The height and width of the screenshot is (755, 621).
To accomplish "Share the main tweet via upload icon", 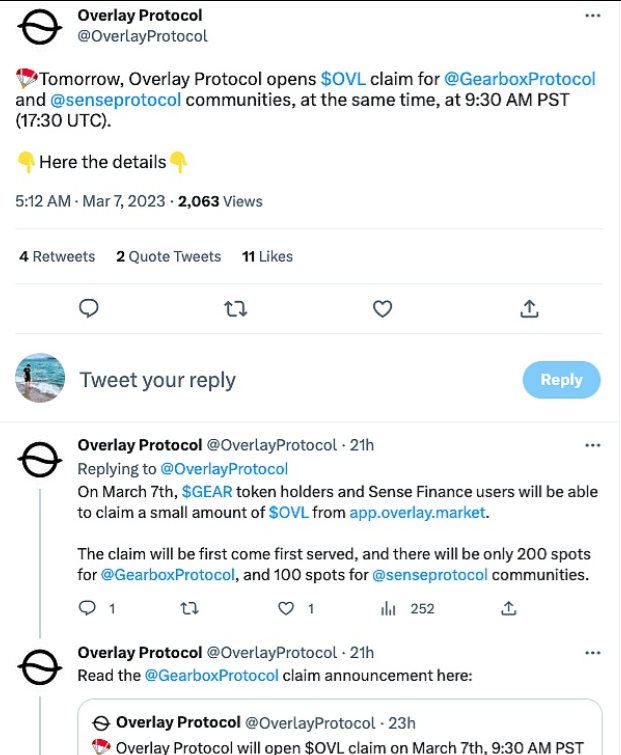I will click(x=529, y=309).
